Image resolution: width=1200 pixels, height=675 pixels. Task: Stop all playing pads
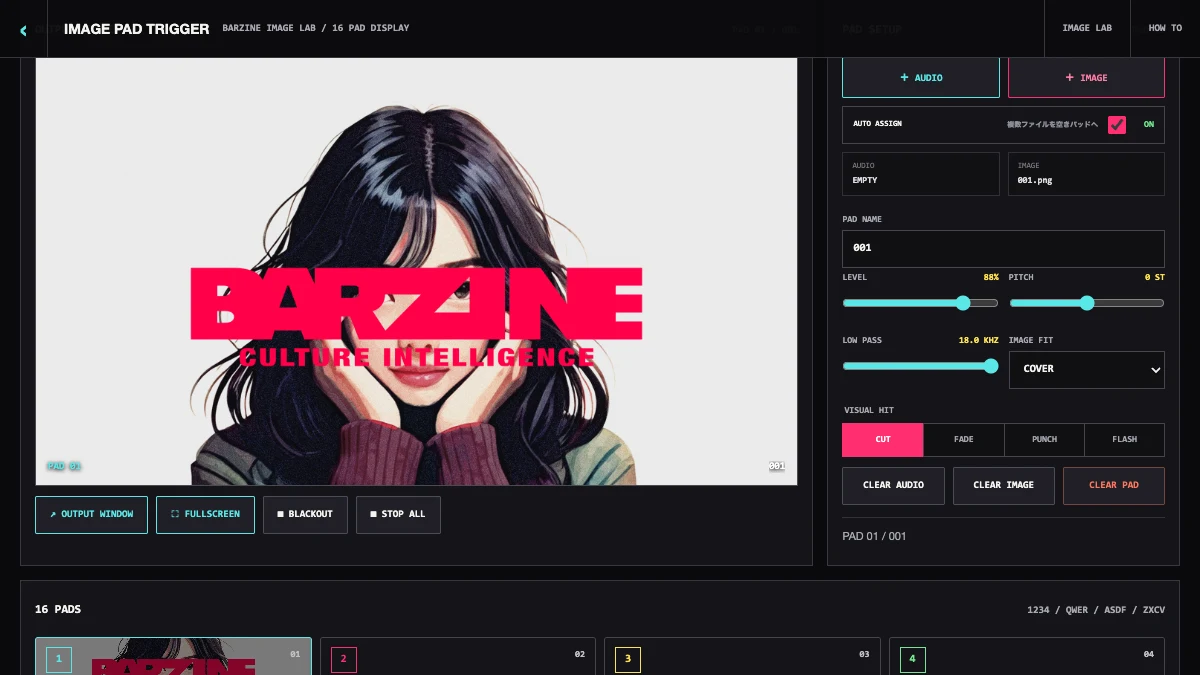point(398,514)
